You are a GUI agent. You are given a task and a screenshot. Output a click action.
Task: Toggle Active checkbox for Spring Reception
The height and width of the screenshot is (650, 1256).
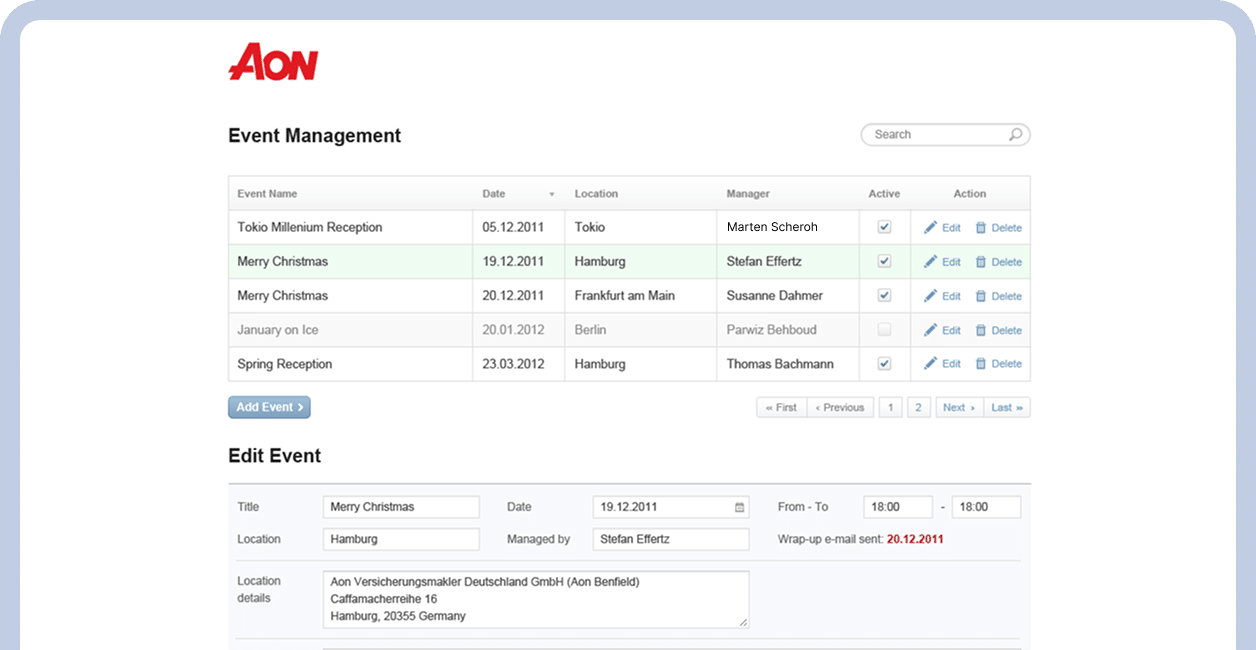click(884, 364)
